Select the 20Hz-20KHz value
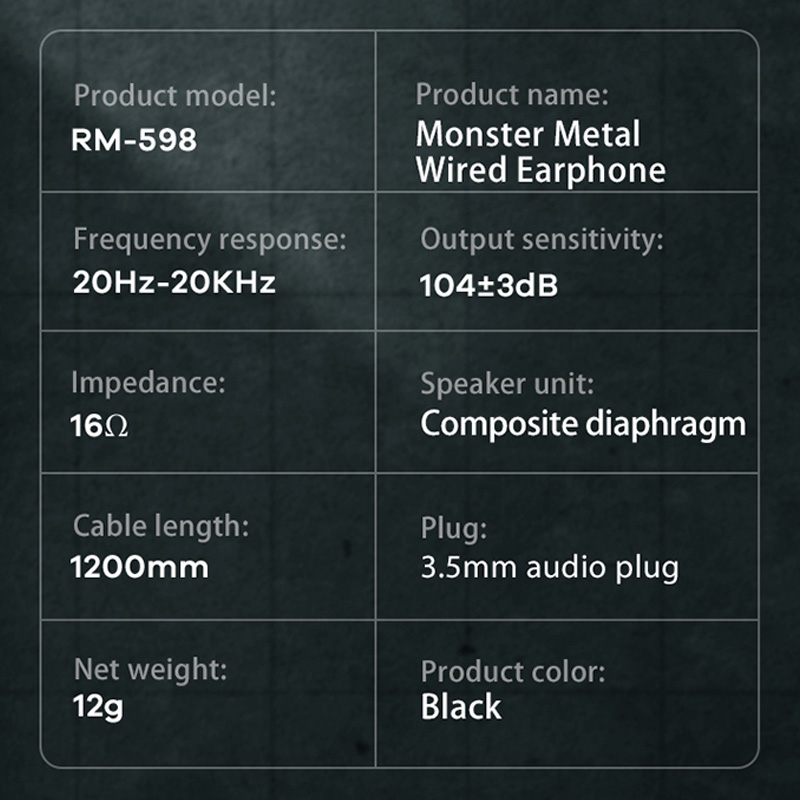 [173, 282]
